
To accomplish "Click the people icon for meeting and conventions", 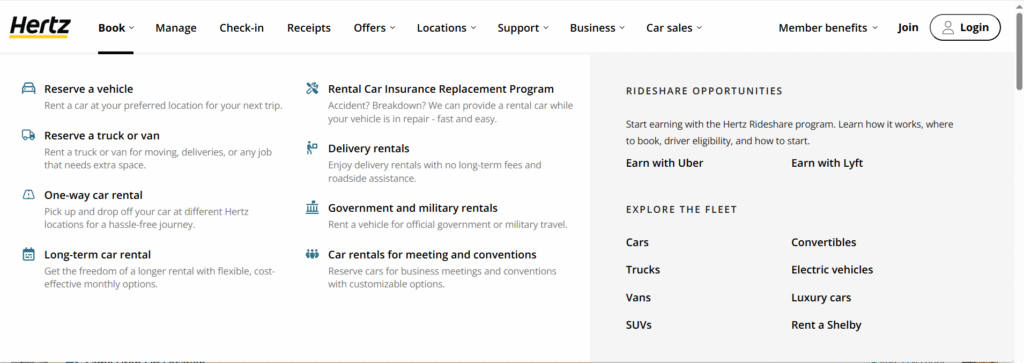I will pos(312,254).
